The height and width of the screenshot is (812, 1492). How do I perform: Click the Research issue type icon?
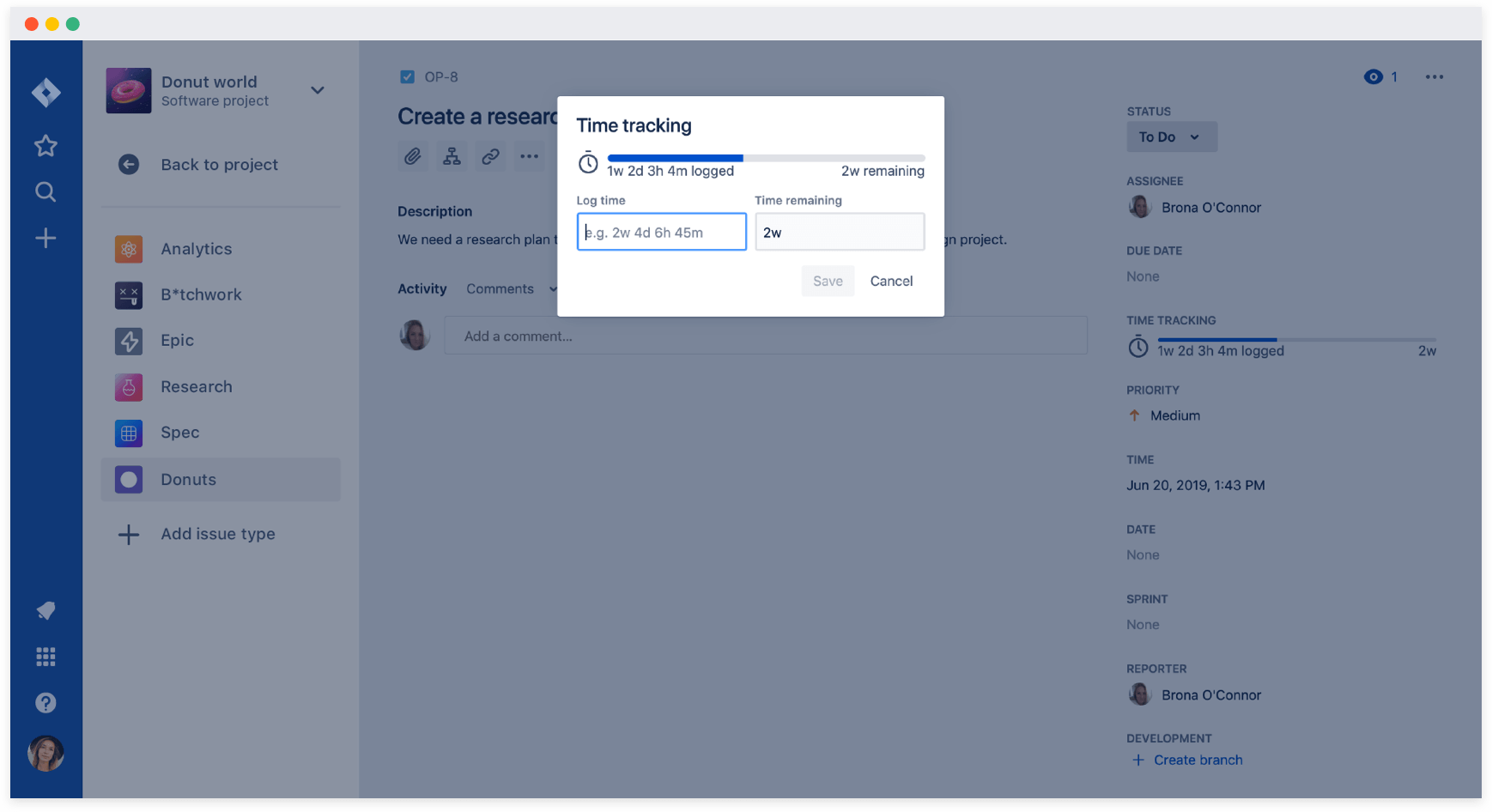128,387
